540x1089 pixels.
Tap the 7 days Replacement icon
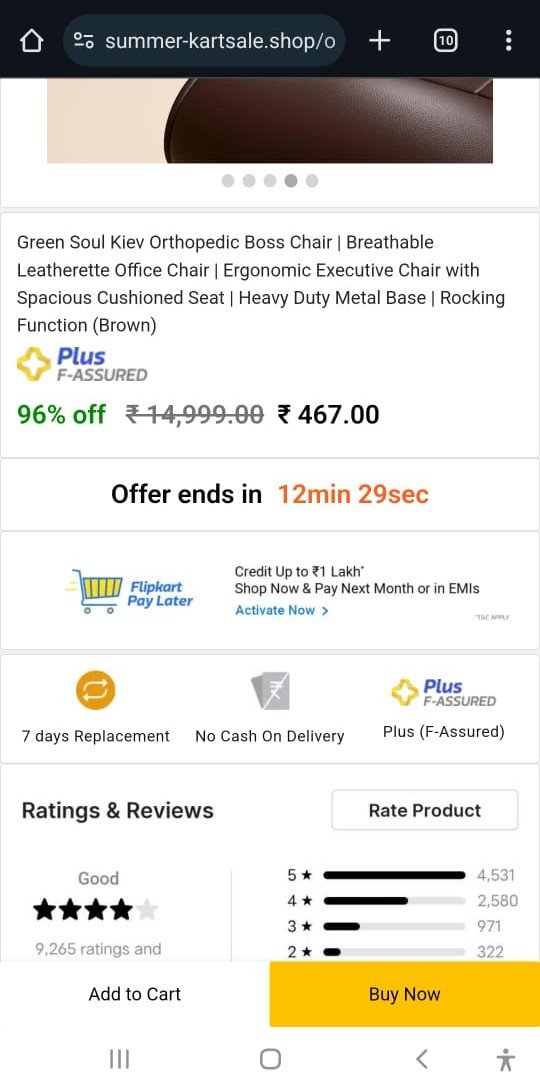(x=96, y=690)
